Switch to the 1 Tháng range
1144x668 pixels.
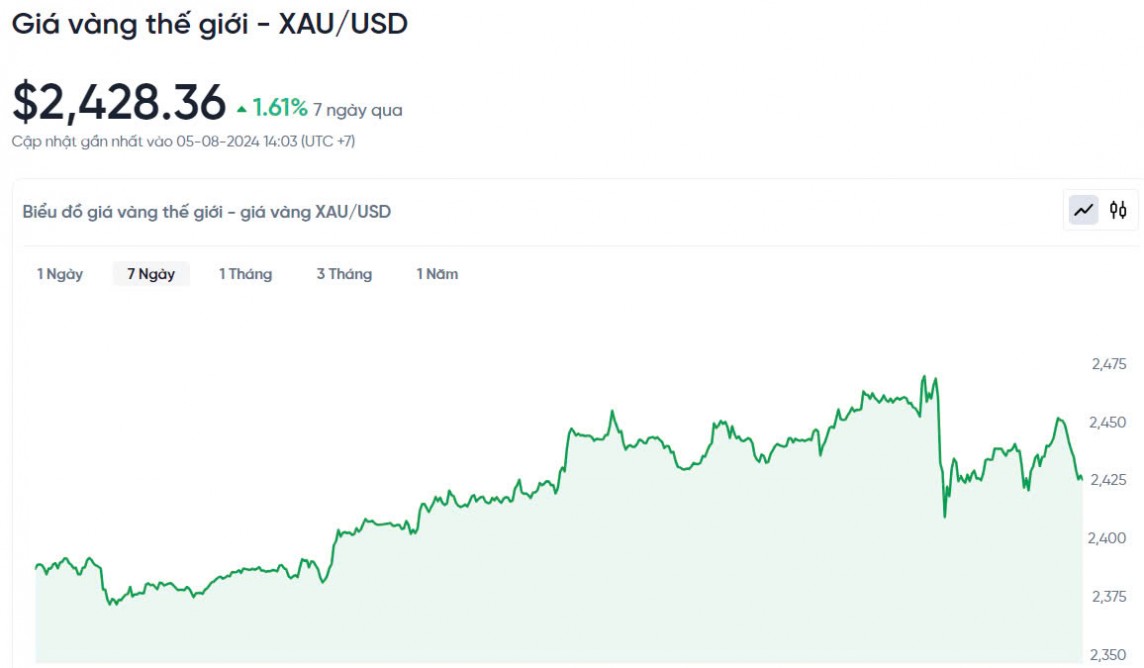pos(245,274)
